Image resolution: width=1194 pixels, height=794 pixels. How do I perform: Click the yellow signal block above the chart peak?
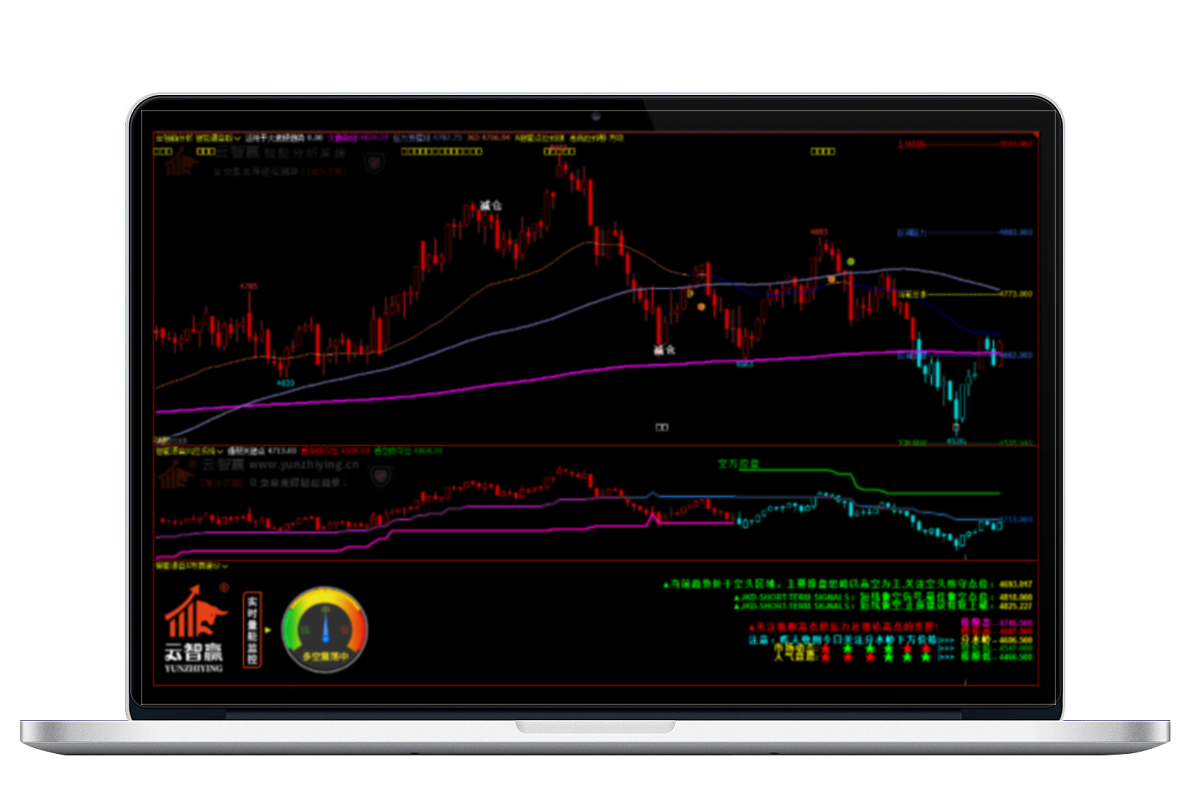559,152
